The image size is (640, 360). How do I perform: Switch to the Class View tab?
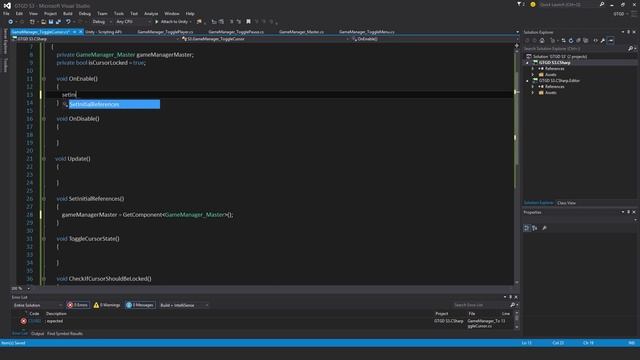(x=566, y=203)
